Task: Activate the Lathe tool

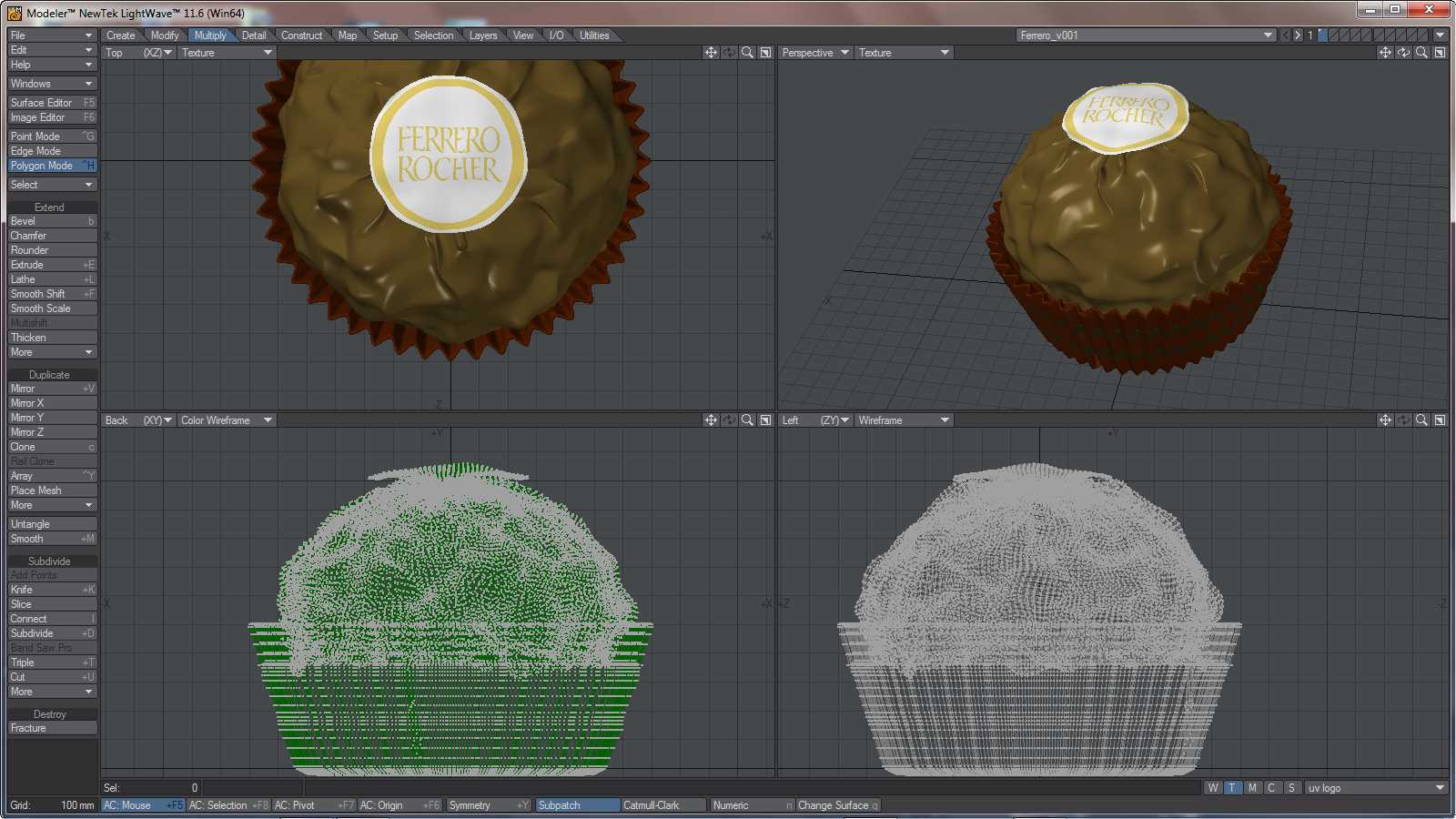Action: (x=52, y=279)
